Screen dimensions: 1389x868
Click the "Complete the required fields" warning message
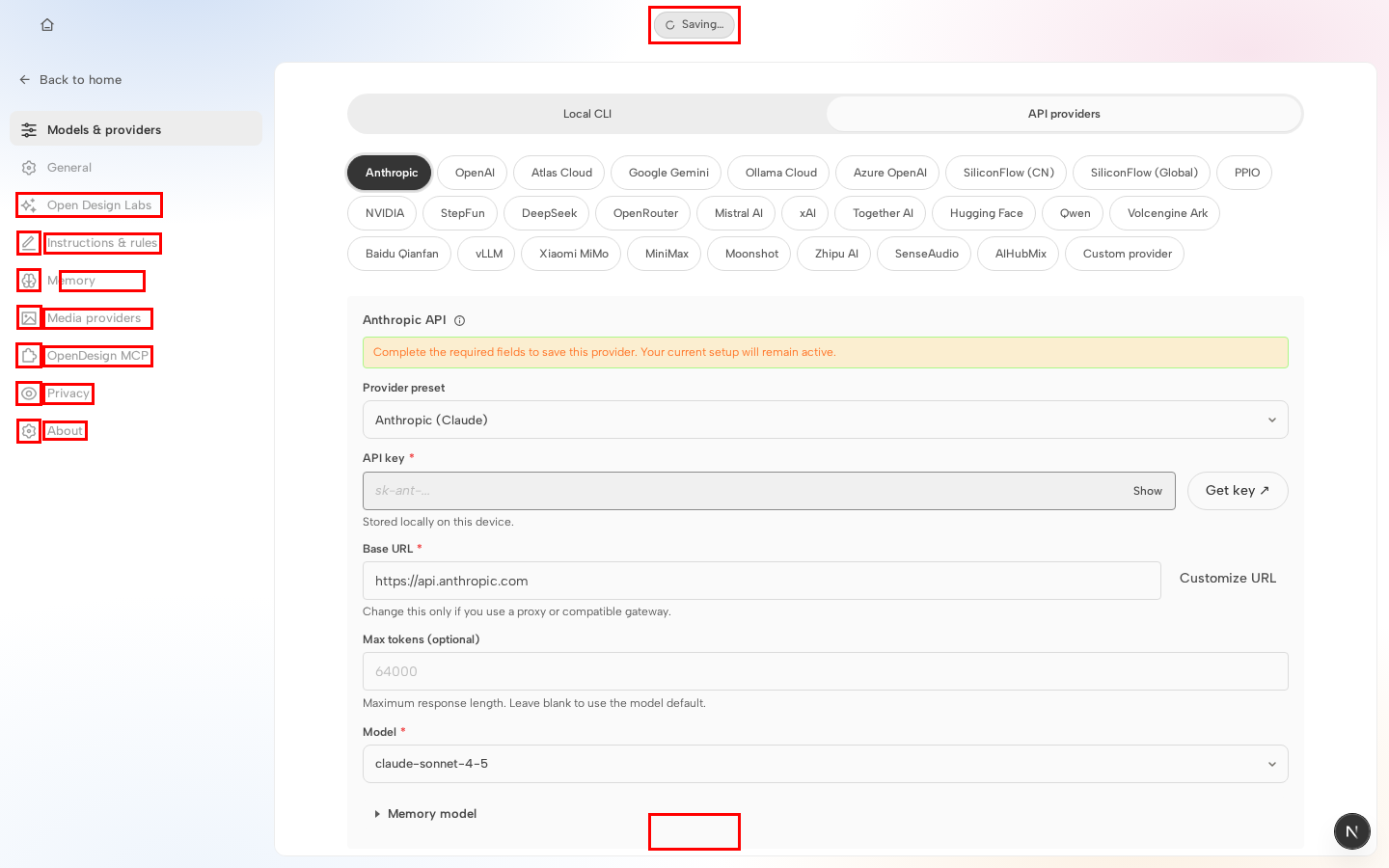[825, 352]
